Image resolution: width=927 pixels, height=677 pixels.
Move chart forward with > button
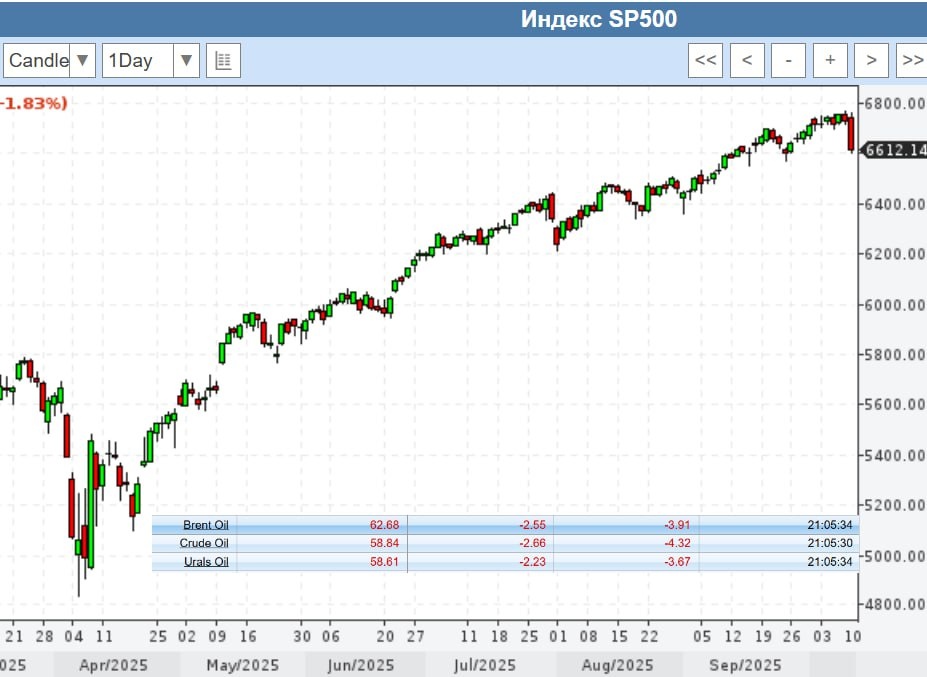[871, 60]
